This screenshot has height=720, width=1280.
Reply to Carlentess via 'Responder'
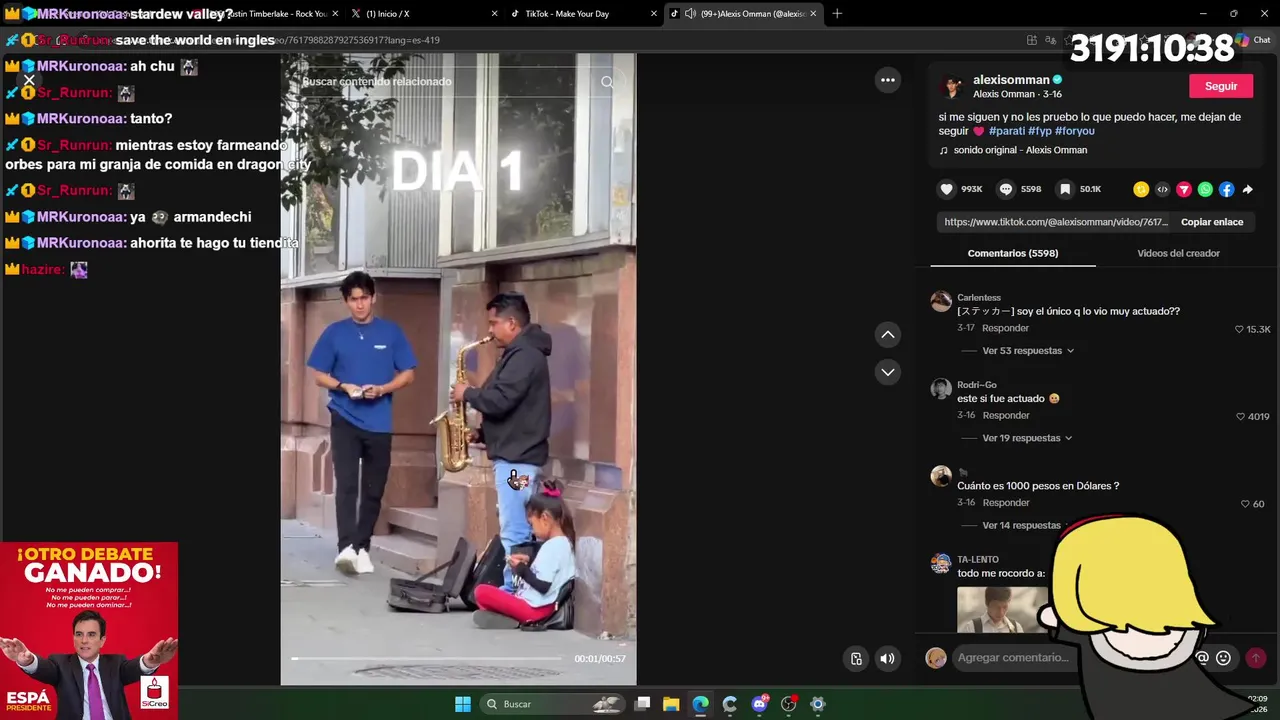[1005, 328]
